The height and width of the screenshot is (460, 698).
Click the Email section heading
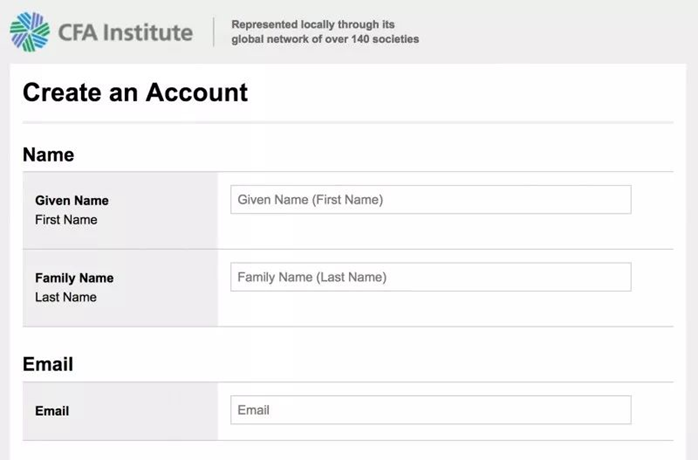[x=48, y=365]
